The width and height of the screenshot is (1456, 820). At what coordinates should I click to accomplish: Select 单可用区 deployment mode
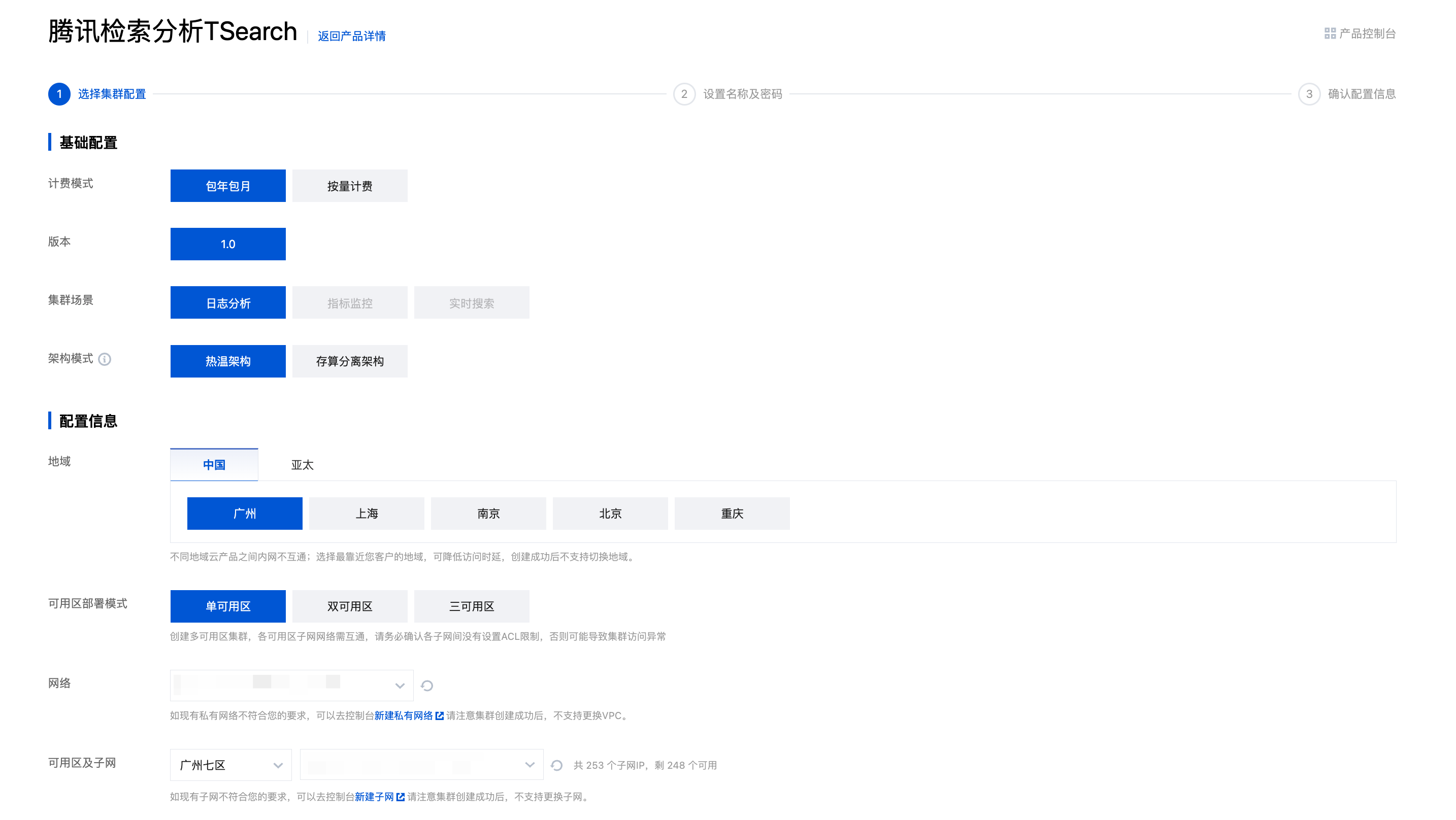click(x=228, y=606)
